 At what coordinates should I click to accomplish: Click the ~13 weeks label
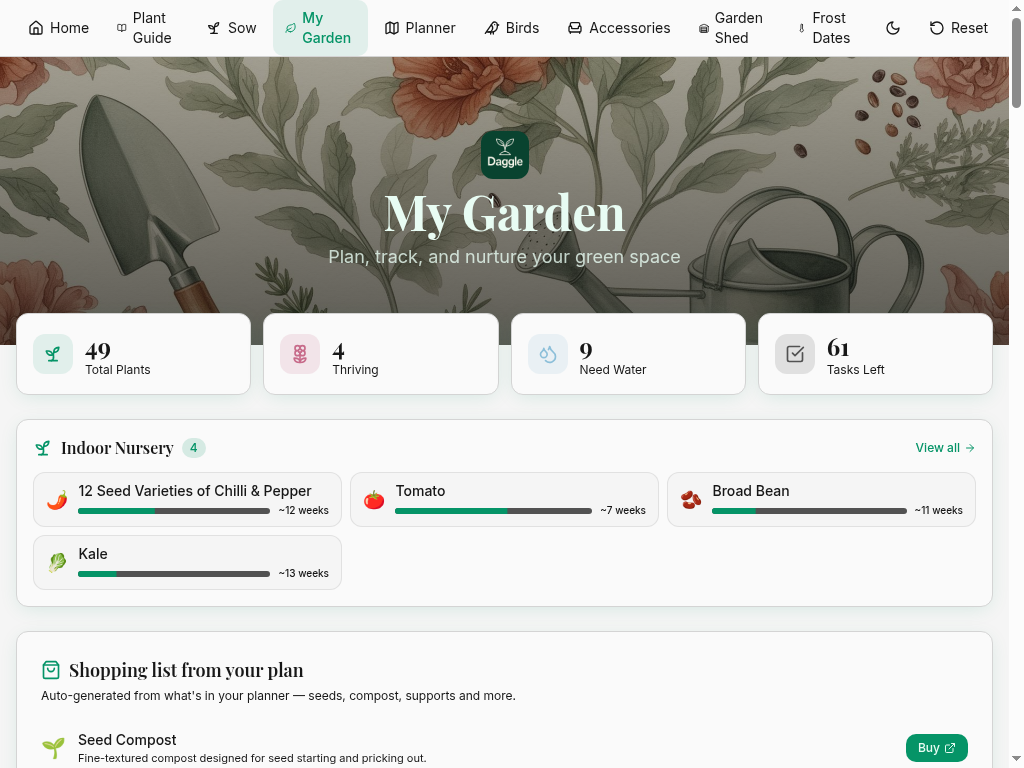(304, 573)
